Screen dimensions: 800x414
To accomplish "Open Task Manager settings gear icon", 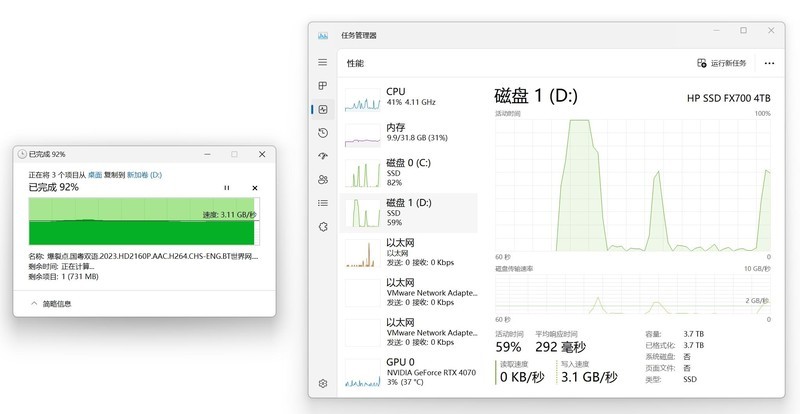I will (322, 383).
